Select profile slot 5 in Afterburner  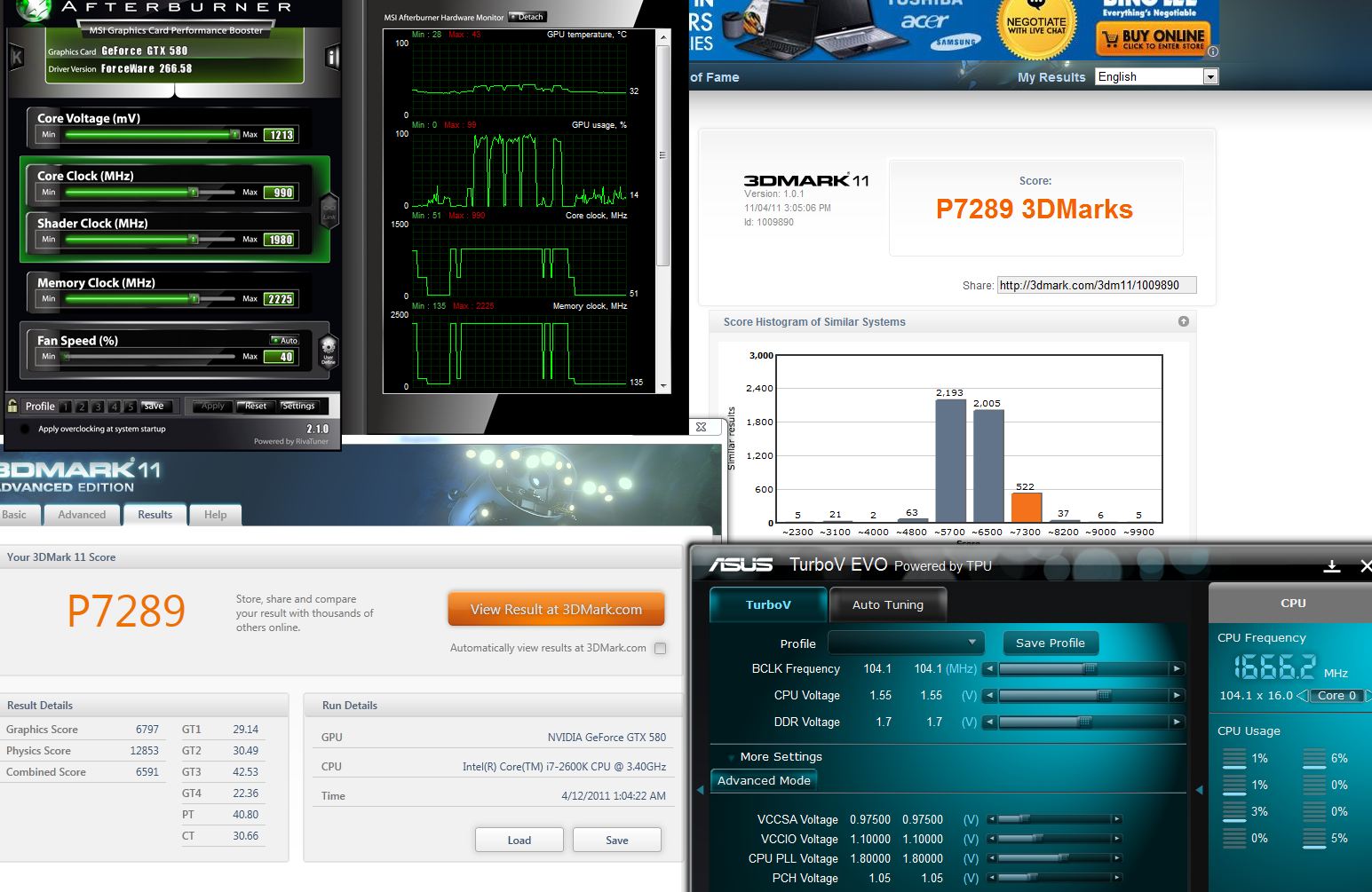click(130, 407)
